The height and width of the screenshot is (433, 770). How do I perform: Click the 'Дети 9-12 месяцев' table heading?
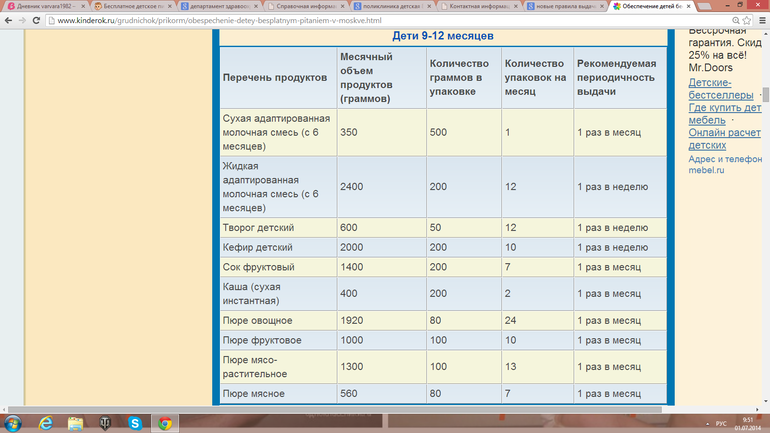click(x=443, y=36)
